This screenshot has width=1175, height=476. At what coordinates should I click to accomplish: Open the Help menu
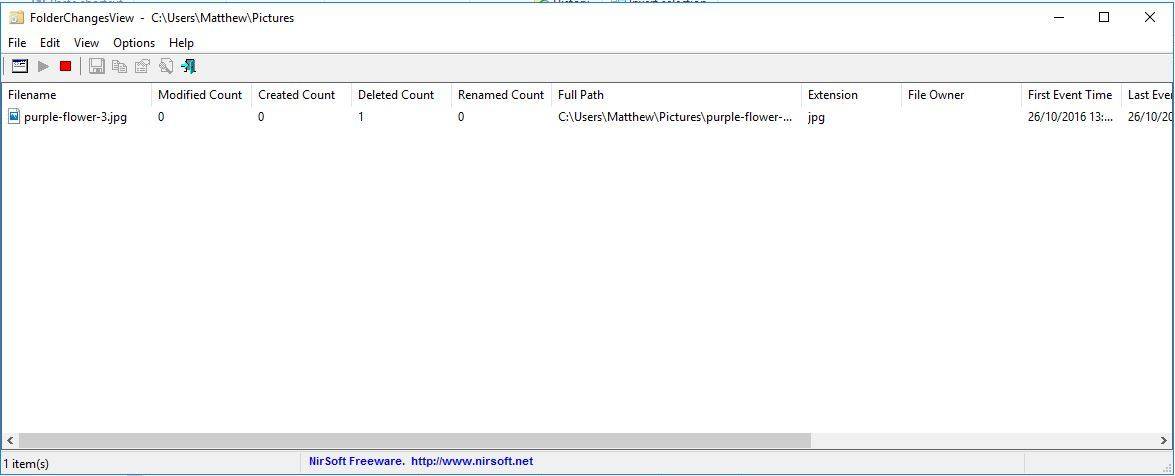click(181, 43)
